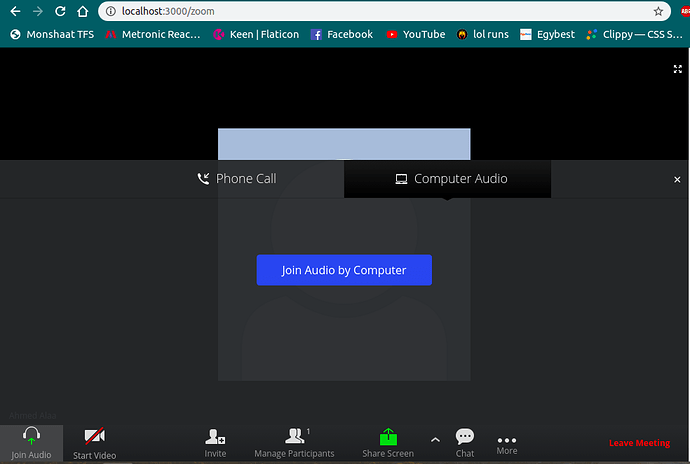This screenshot has width=690, height=464.
Task: Open the Egybest bookmark
Action: click(x=547, y=34)
